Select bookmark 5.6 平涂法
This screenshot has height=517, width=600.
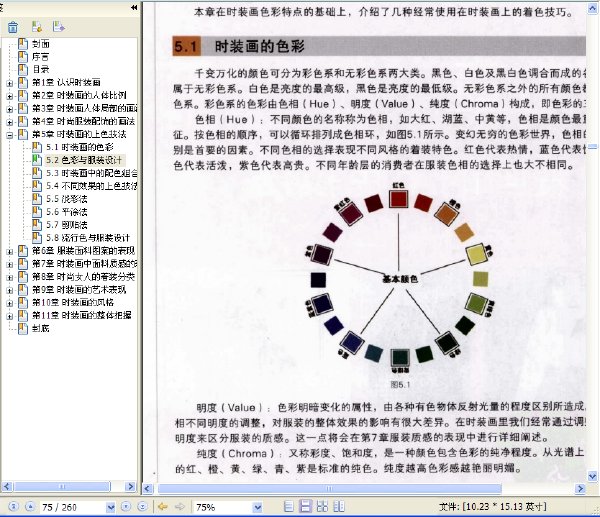(x=67, y=212)
